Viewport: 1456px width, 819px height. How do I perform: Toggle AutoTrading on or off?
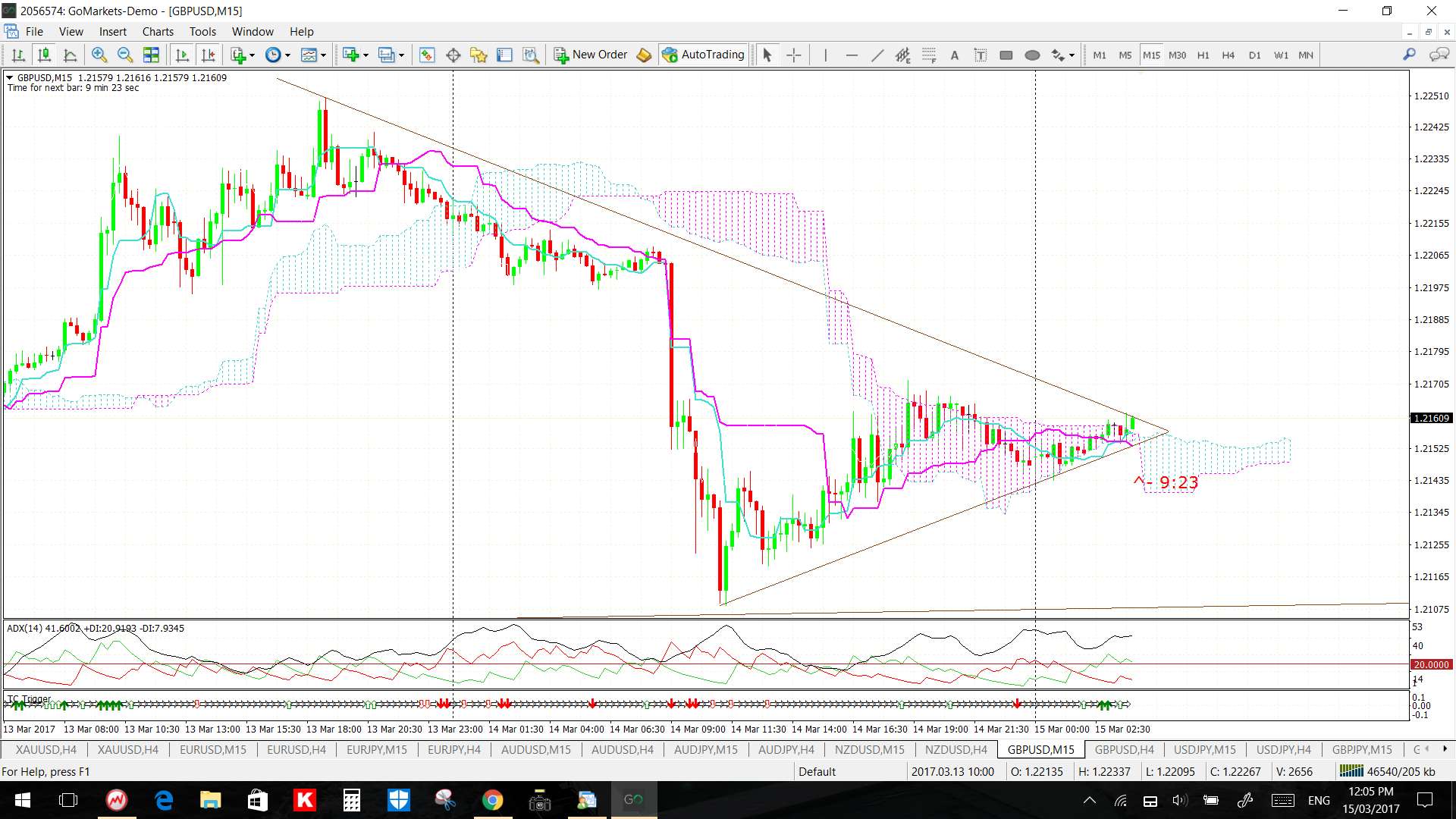pos(704,55)
